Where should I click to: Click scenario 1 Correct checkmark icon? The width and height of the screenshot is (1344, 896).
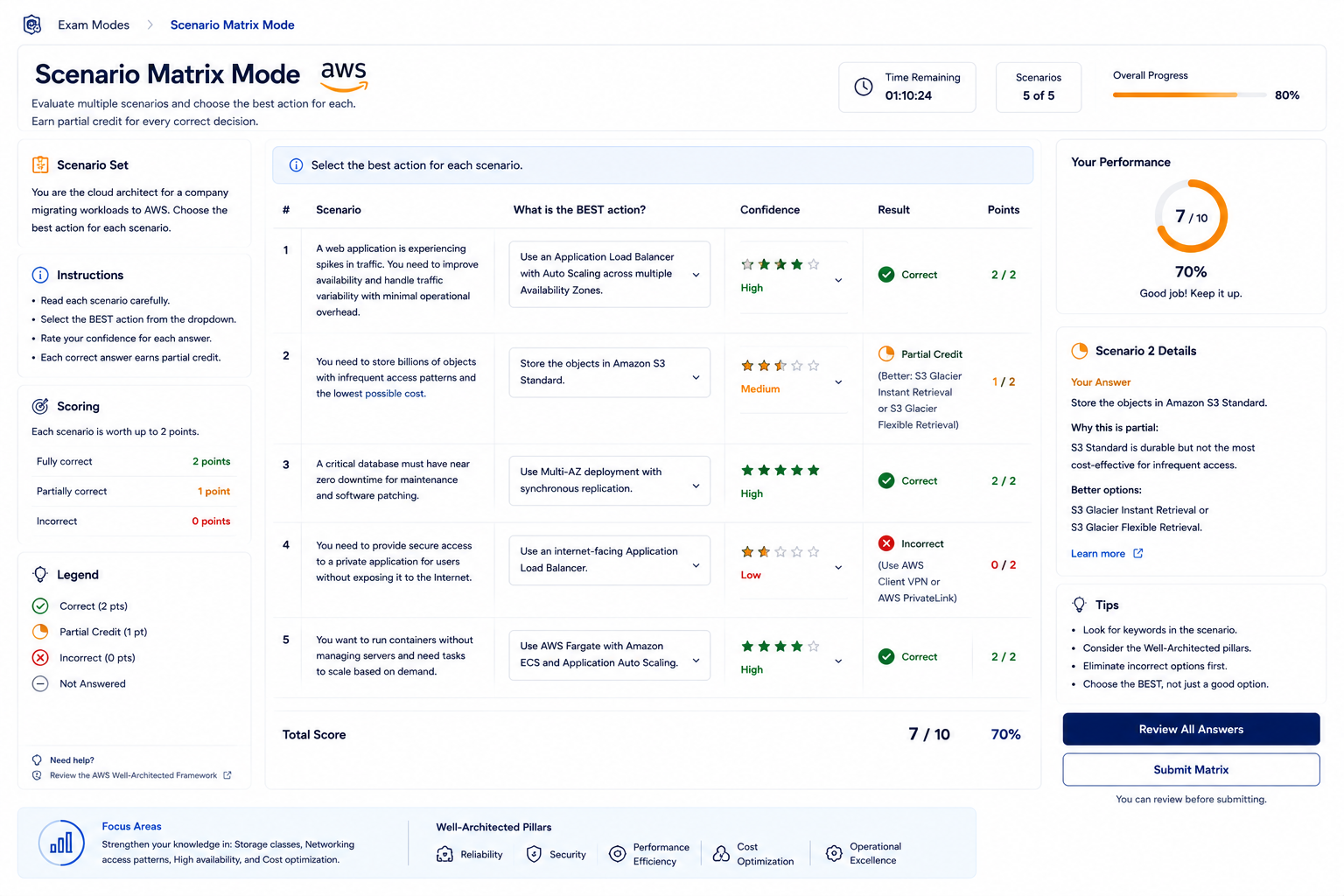[886, 275]
